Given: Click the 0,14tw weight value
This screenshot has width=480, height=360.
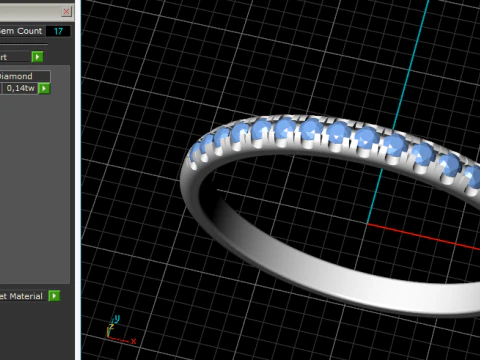Looking at the screenshot, I should (x=20, y=88).
